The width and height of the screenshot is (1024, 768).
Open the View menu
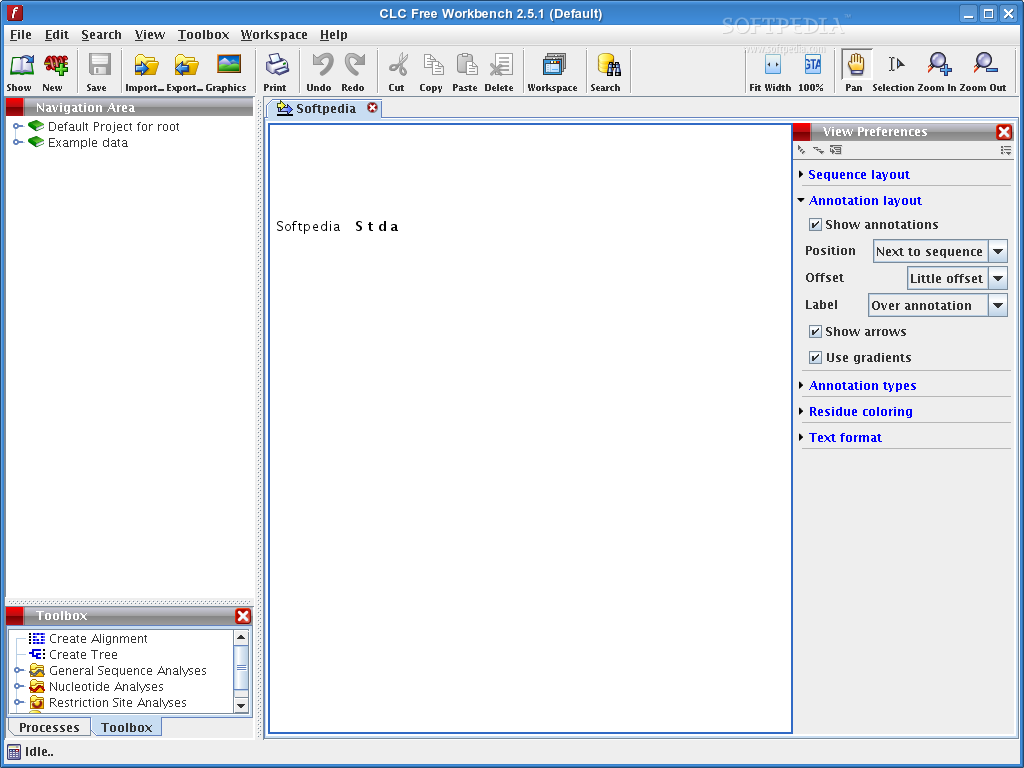(150, 35)
